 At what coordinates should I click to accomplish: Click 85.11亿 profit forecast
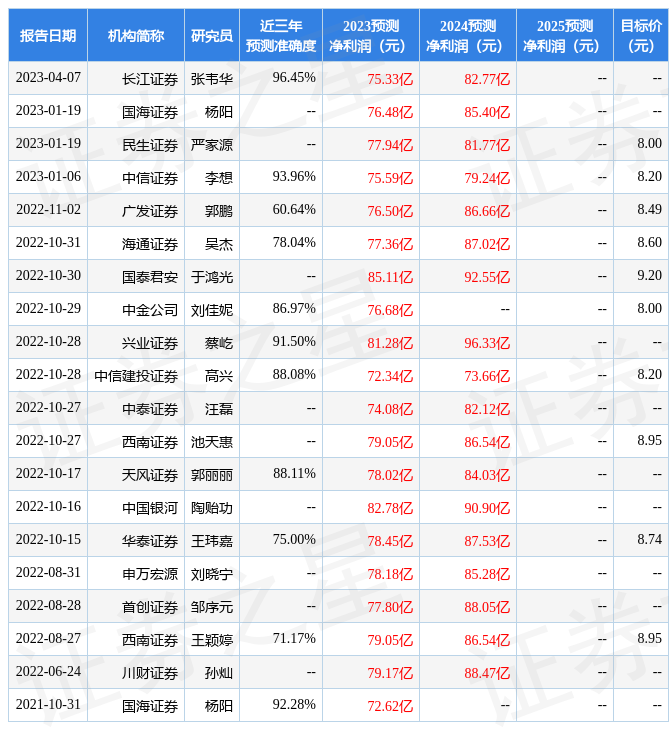click(390, 277)
